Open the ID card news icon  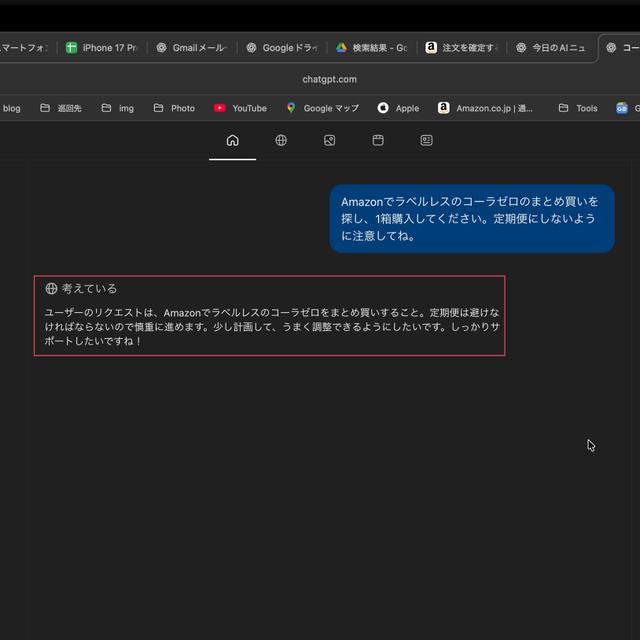[426, 141]
